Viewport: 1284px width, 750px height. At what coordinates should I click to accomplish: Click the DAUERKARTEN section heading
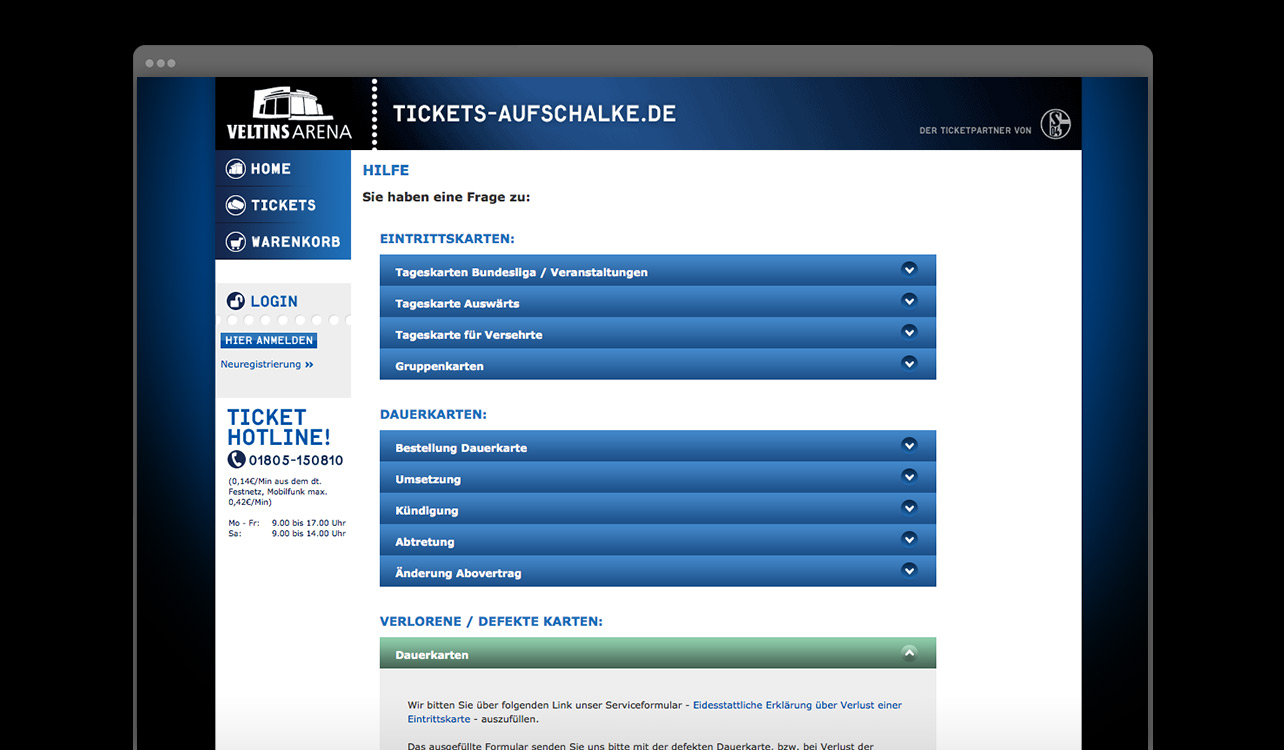(433, 414)
